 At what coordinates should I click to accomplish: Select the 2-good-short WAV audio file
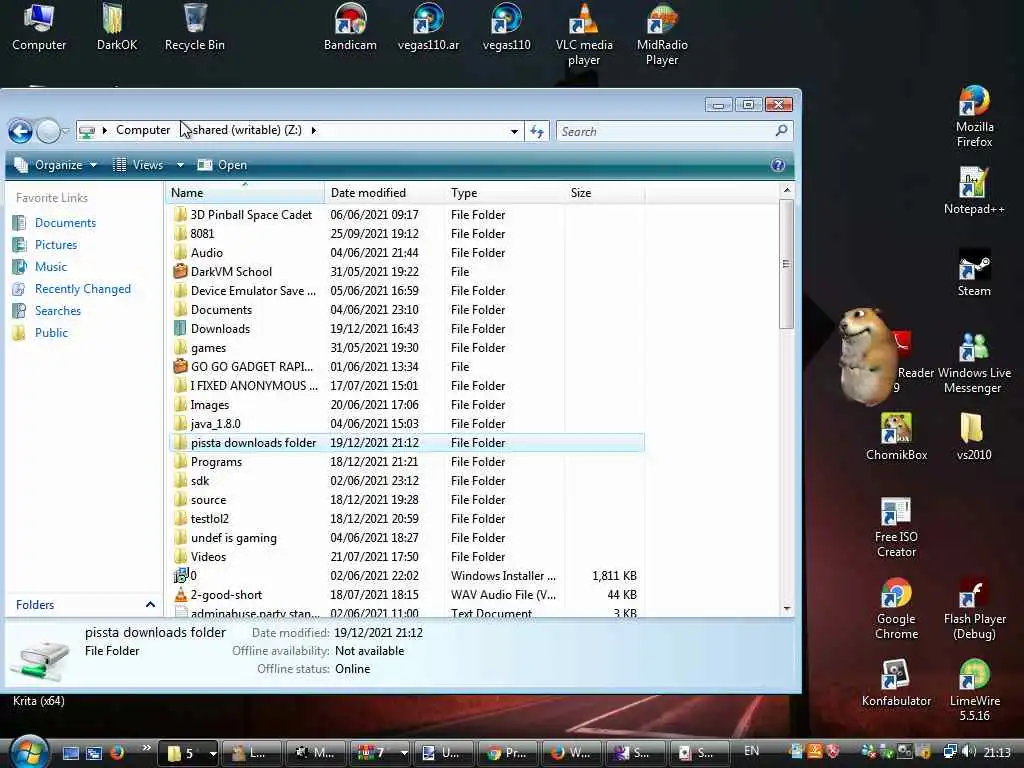(x=407, y=595)
